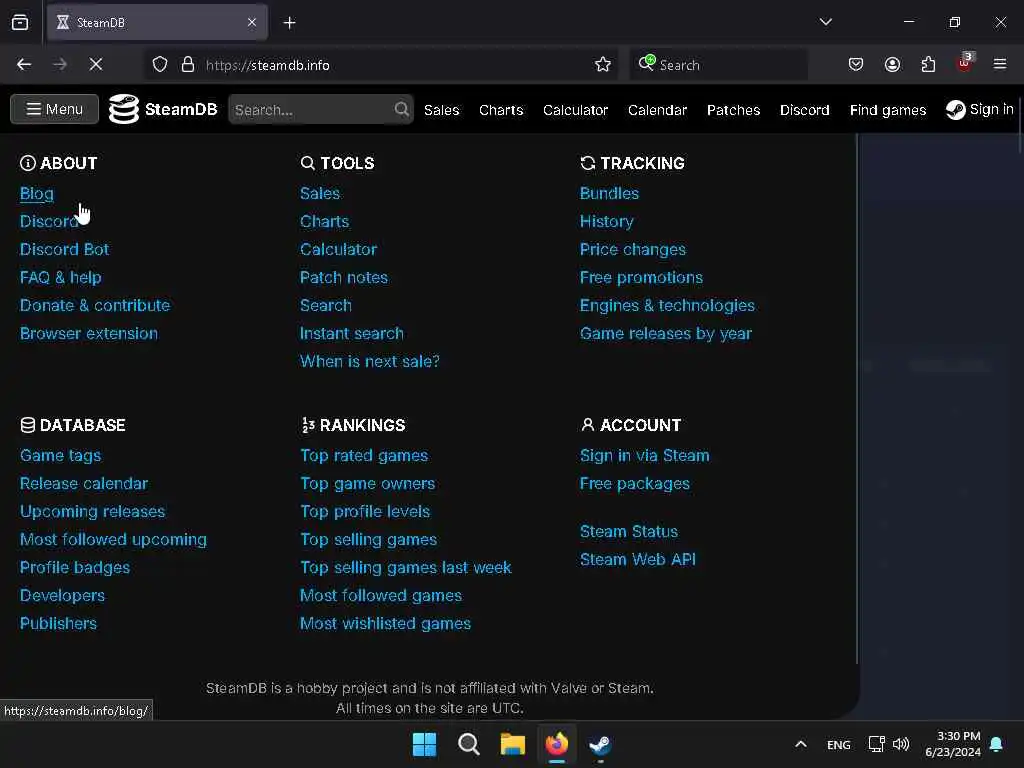This screenshot has height=768, width=1024.
Task: Click the site padlock icon
Action: tap(188, 65)
